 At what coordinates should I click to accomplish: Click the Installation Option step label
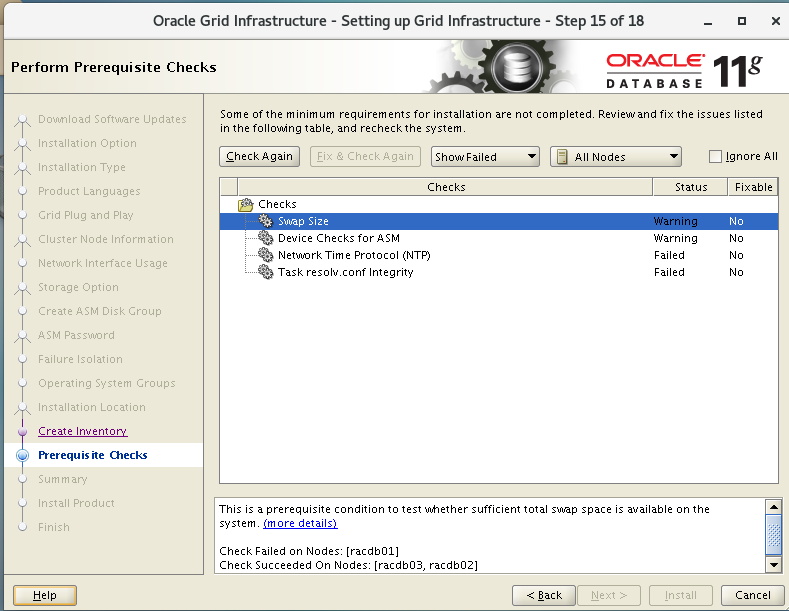[87, 143]
